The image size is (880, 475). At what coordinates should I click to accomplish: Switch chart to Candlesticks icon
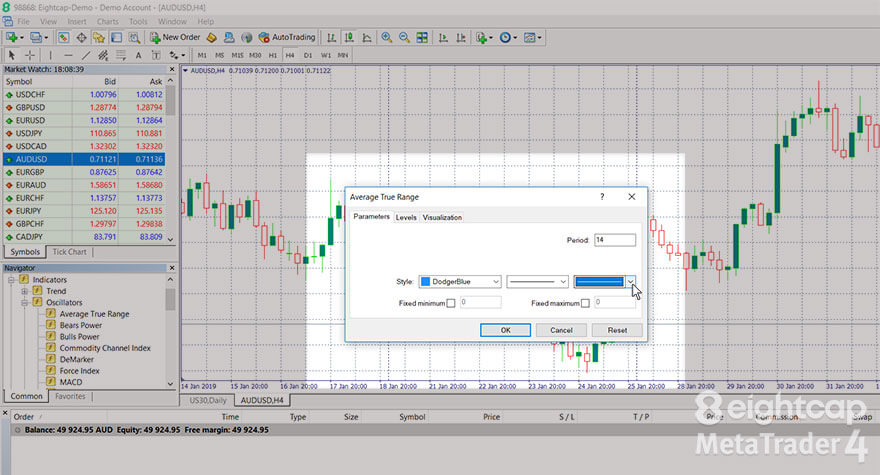(x=349, y=38)
